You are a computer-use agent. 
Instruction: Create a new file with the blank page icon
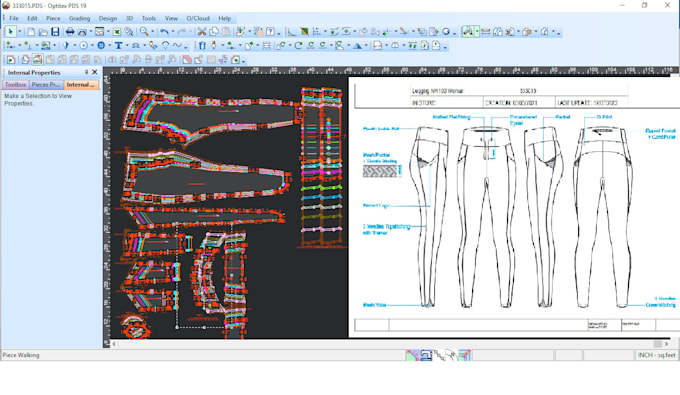[31, 32]
